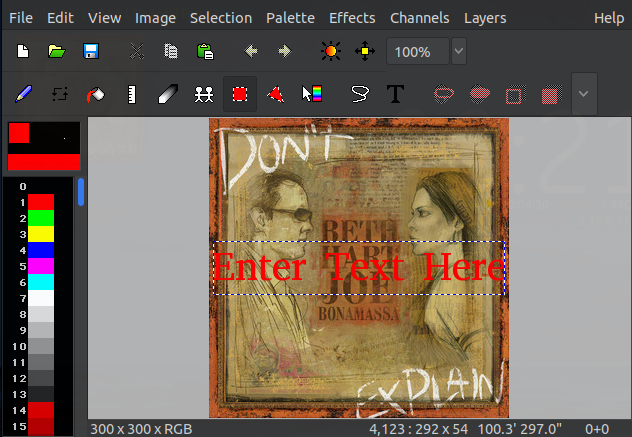Pick magenta palette color 5
The height and width of the screenshot is (437, 632).
point(41,266)
